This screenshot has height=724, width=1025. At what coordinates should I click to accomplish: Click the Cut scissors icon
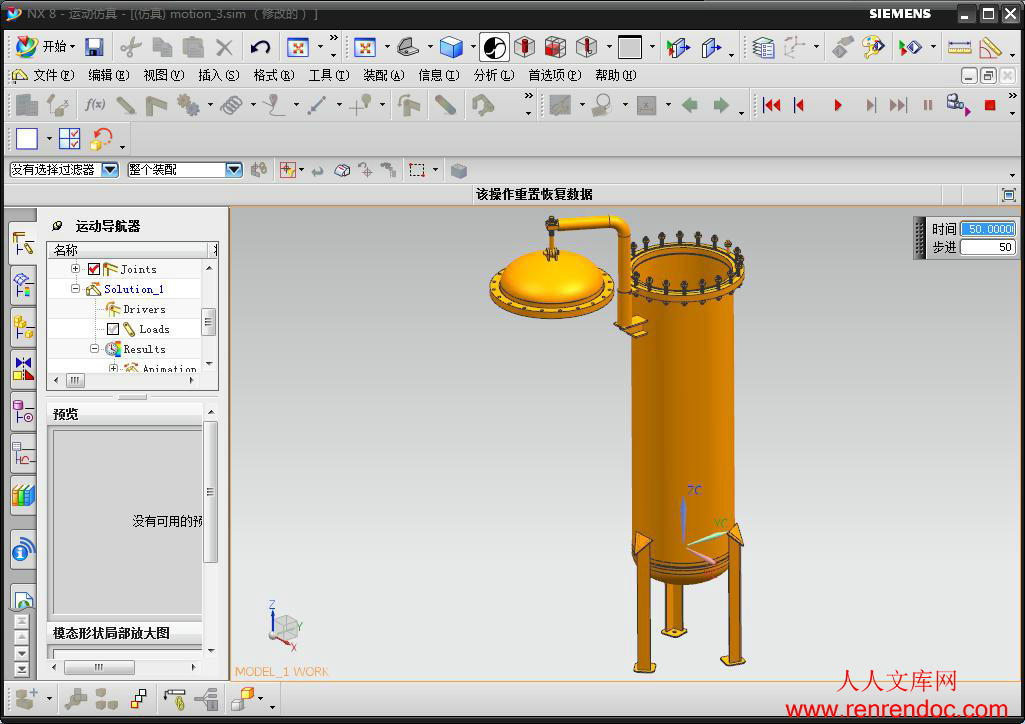click(x=131, y=47)
